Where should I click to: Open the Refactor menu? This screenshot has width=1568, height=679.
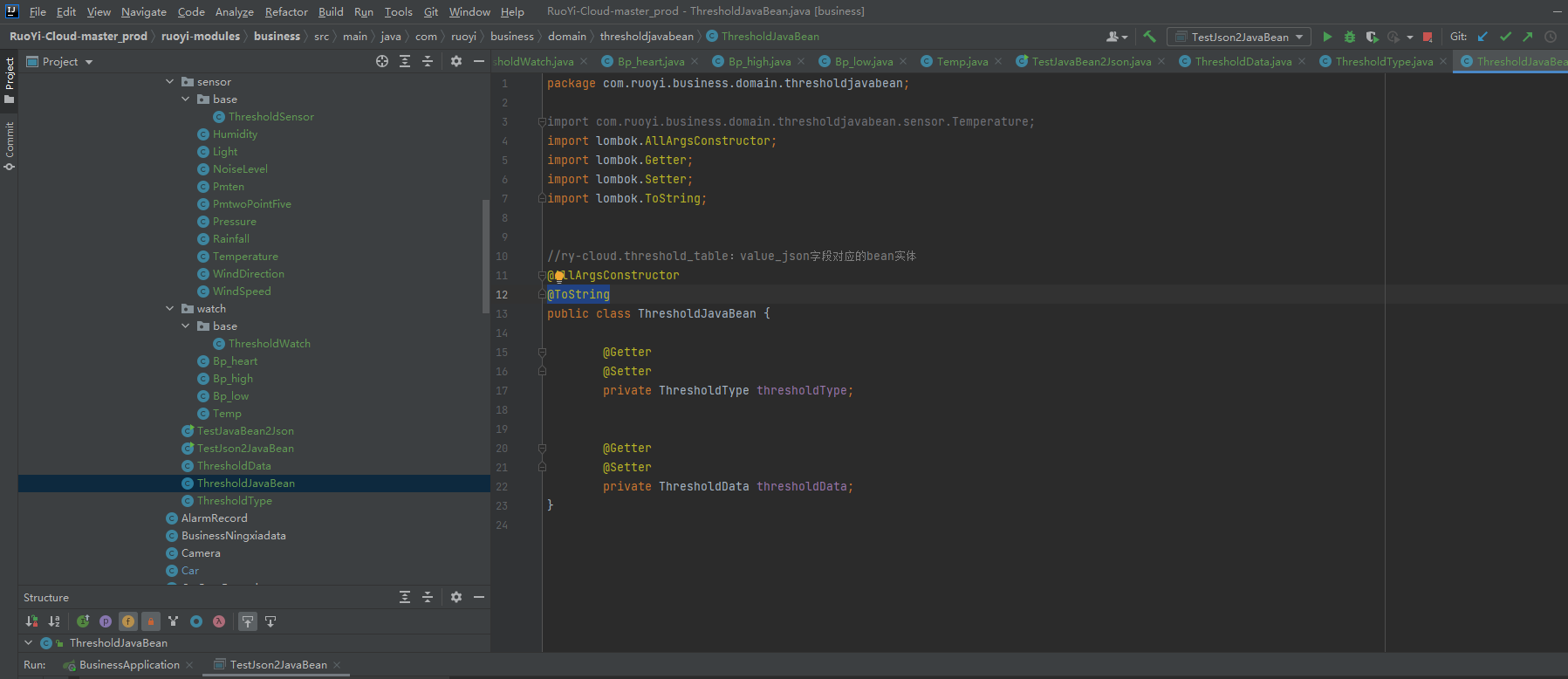tap(286, 12)
